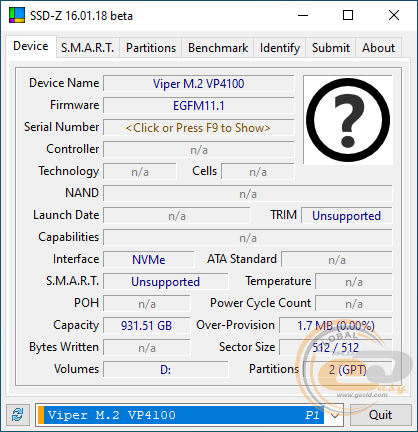Open the S.M.A.R.T. tab

(x=88, y=48)
